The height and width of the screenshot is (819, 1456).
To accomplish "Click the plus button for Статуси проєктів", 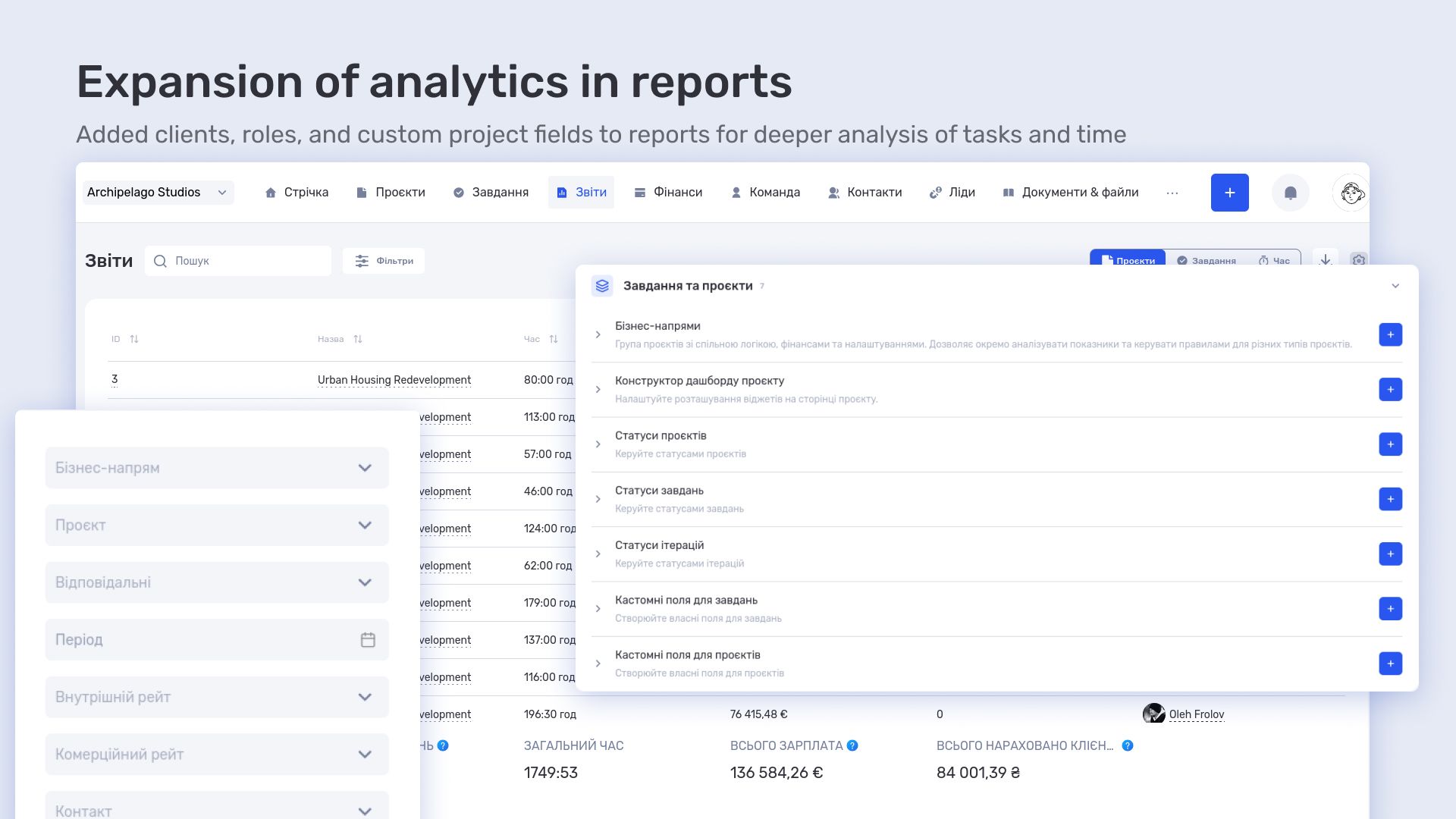I will [1390, 444].
